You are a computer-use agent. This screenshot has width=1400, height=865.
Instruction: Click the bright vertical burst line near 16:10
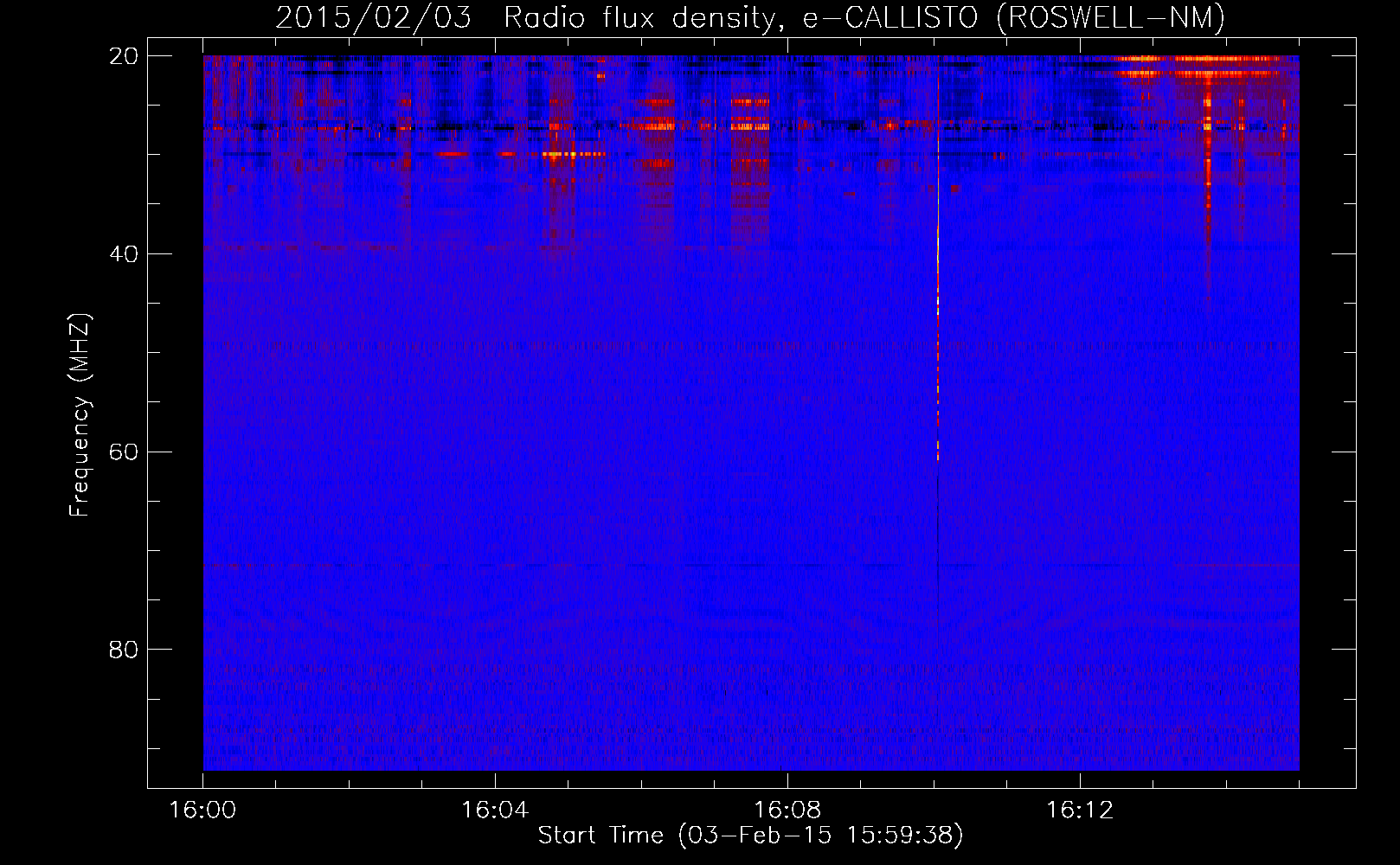click(x=938, y=259)
